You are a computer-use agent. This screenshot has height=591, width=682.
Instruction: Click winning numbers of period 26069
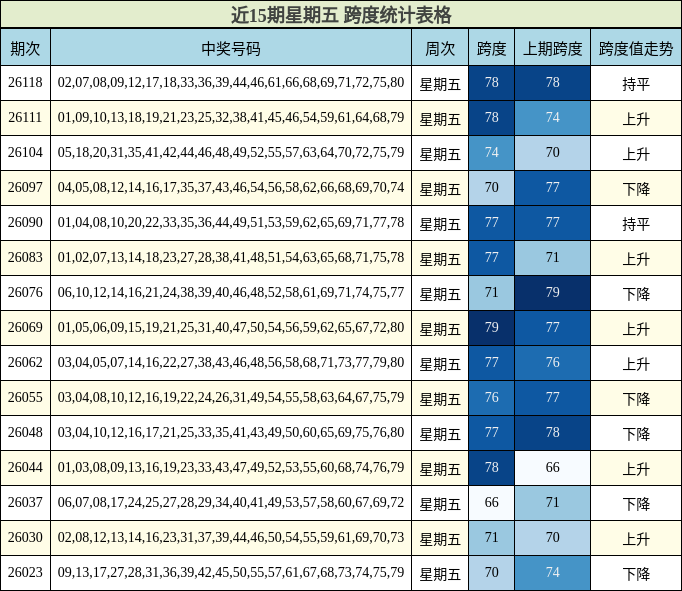[x=231, y=327]
